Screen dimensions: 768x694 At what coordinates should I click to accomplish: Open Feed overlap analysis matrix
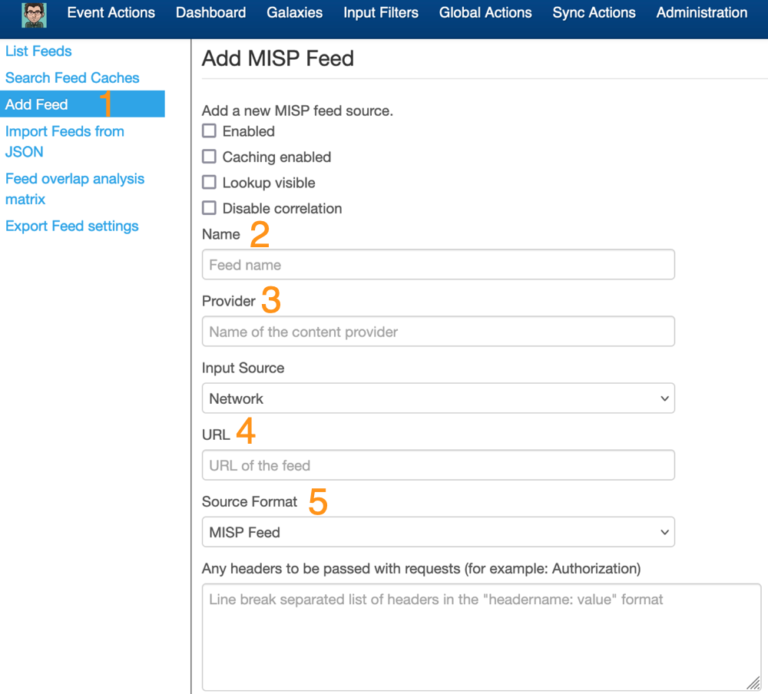pos(75,189)
